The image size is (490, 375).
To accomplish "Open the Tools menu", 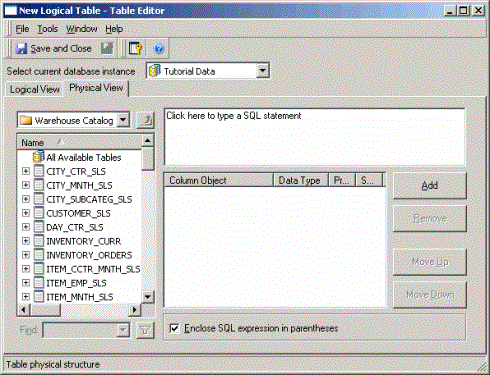I will 48,29.
